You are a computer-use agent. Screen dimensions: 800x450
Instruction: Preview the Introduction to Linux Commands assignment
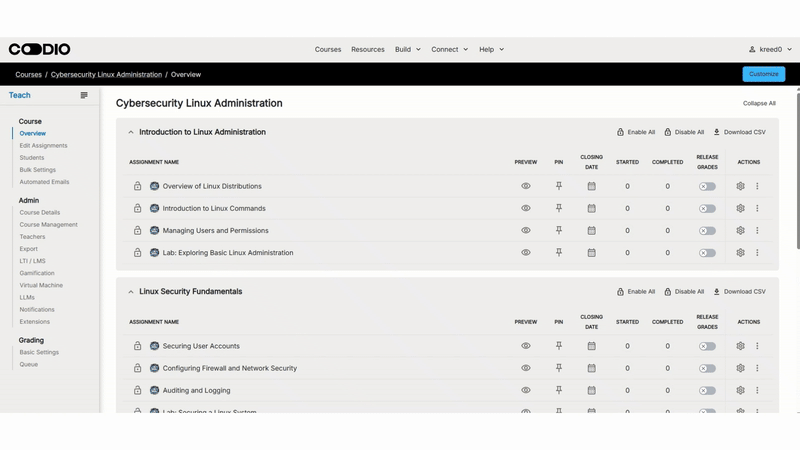[526, 208]
